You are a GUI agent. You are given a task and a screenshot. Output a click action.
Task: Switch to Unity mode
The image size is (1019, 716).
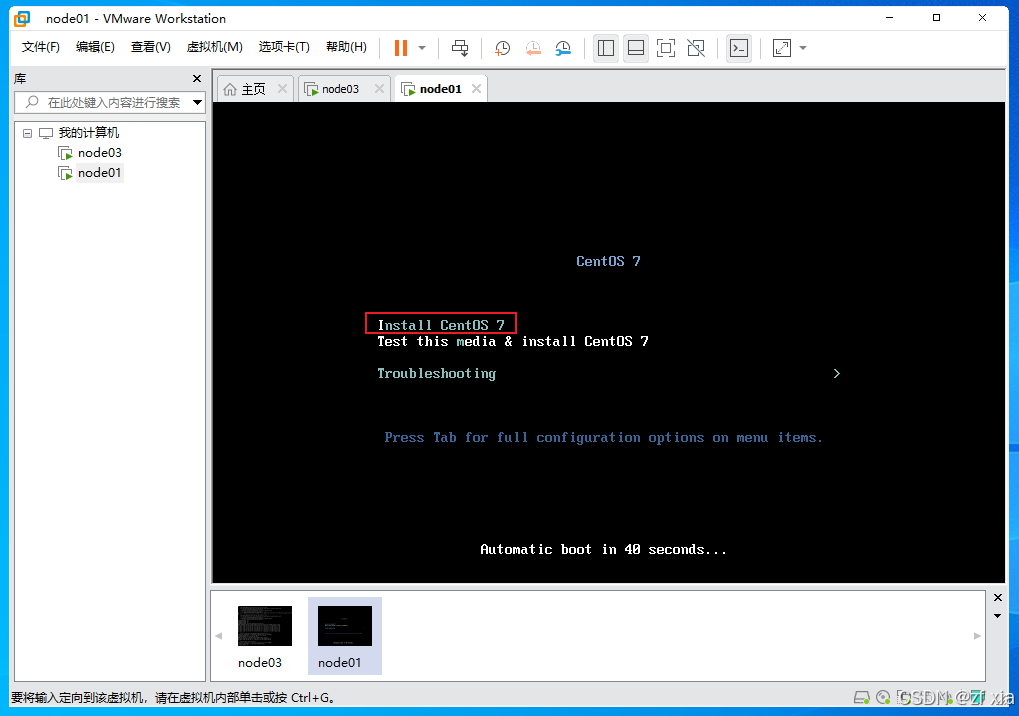click(x=696, y=48)
